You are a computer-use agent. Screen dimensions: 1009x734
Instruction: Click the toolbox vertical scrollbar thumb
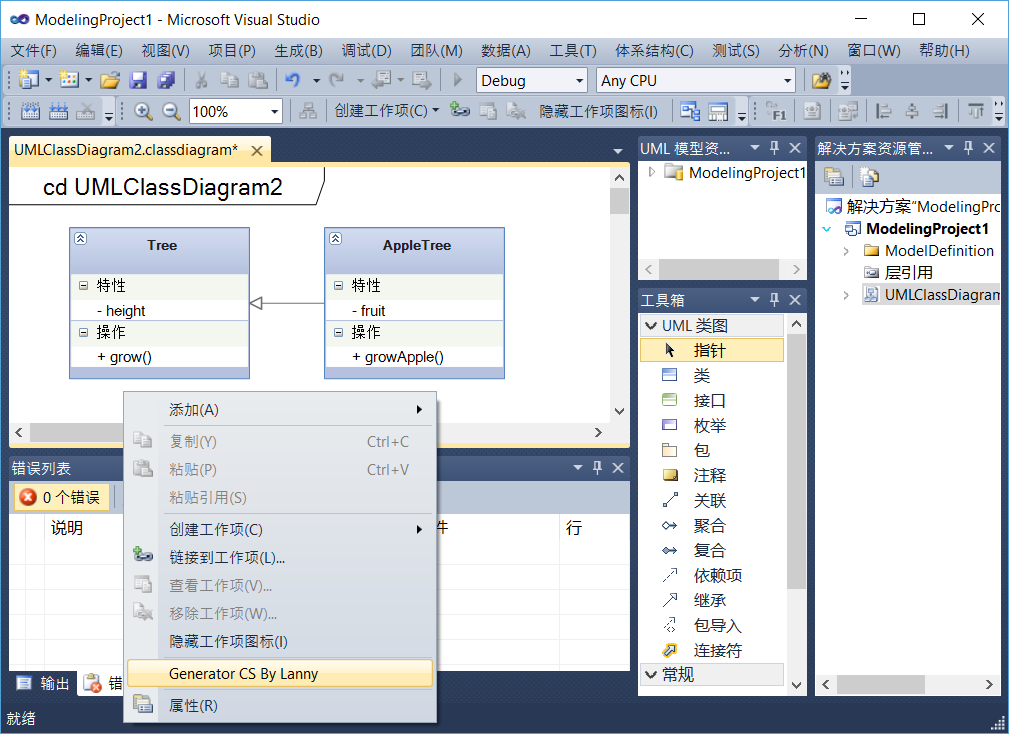coord(796,461)
